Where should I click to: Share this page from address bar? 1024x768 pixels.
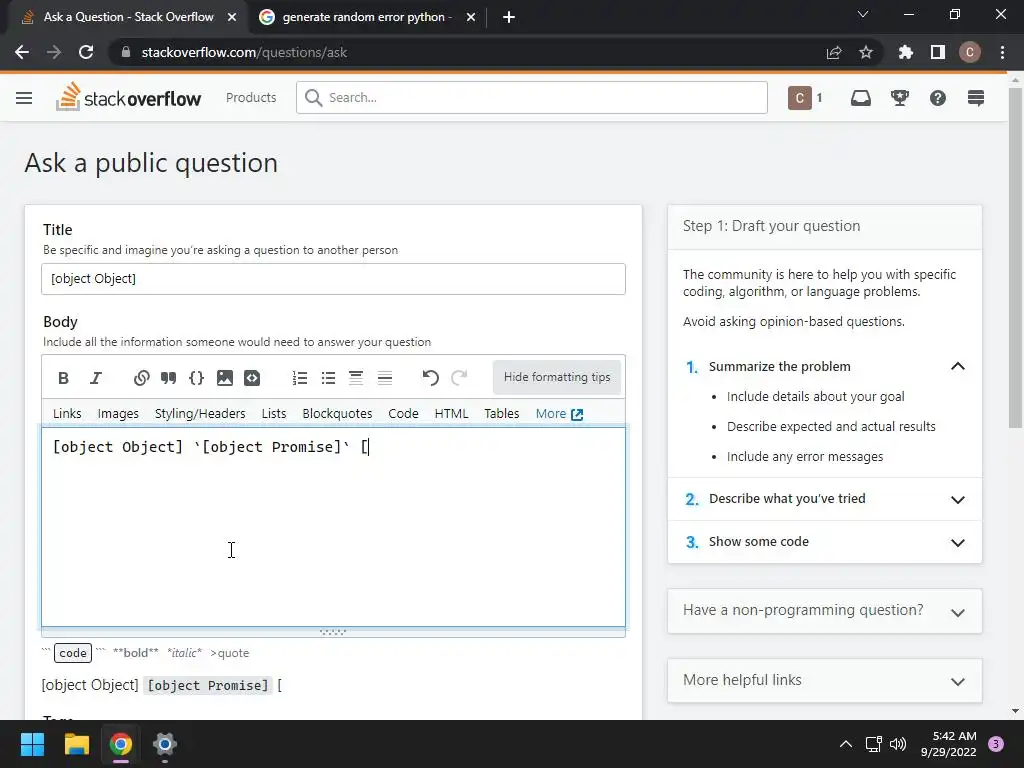coord(834,52)
